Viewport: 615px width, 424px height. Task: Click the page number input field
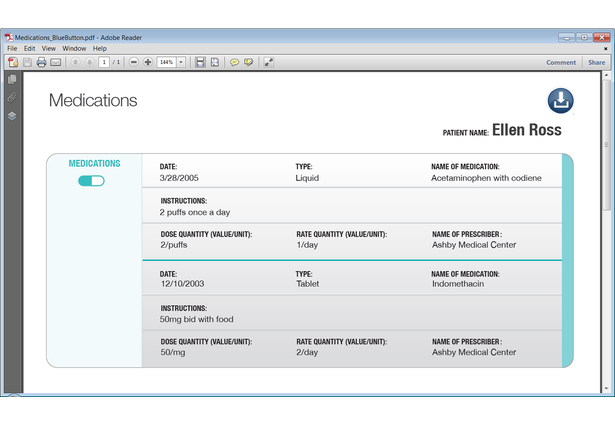pyautogui.click(x=104, y=62)
